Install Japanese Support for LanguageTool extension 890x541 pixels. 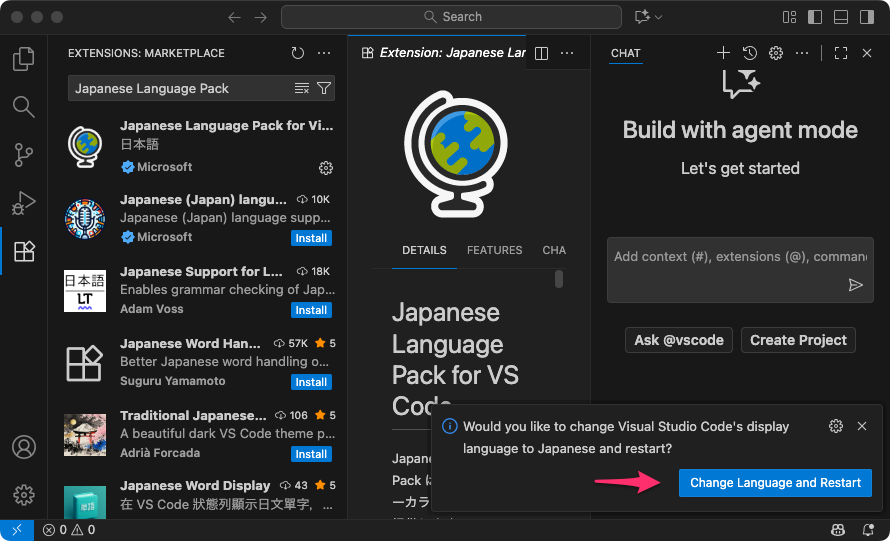point(311,310)
